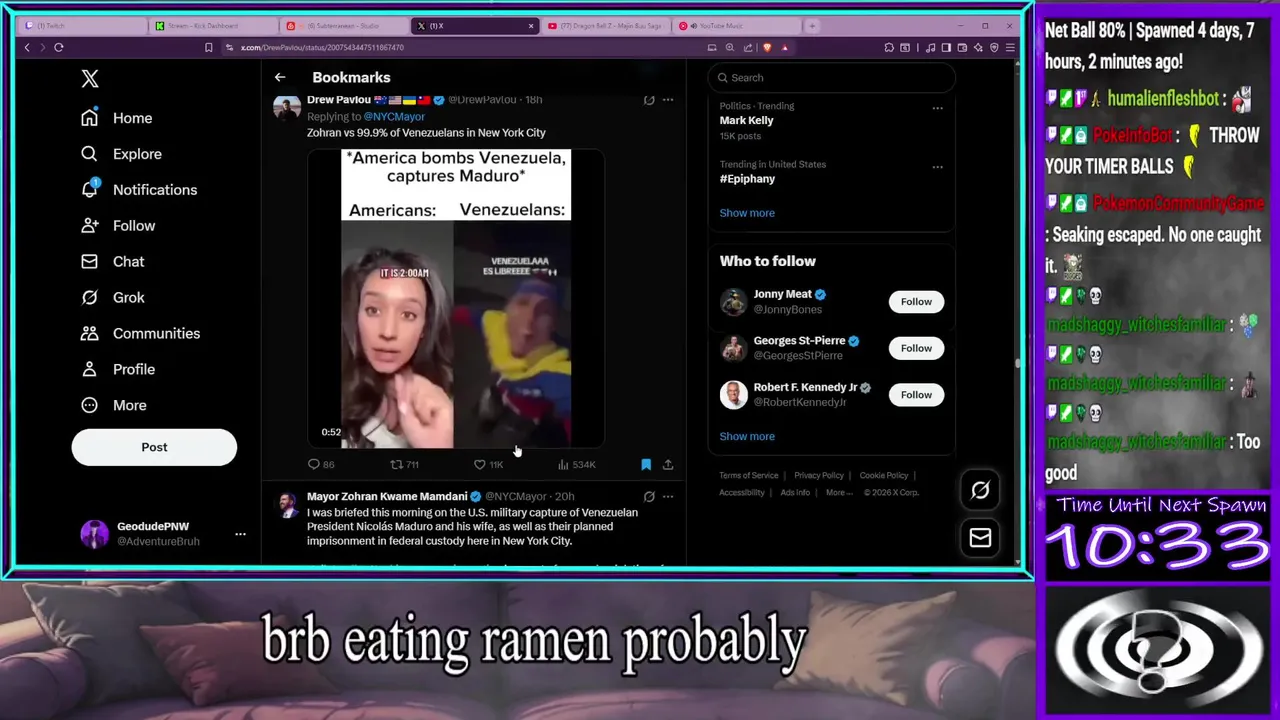The width and height of the screenshot is (1280, 720).
Task: Open @NYCMayor reply-to mention link
Action: 393,117
